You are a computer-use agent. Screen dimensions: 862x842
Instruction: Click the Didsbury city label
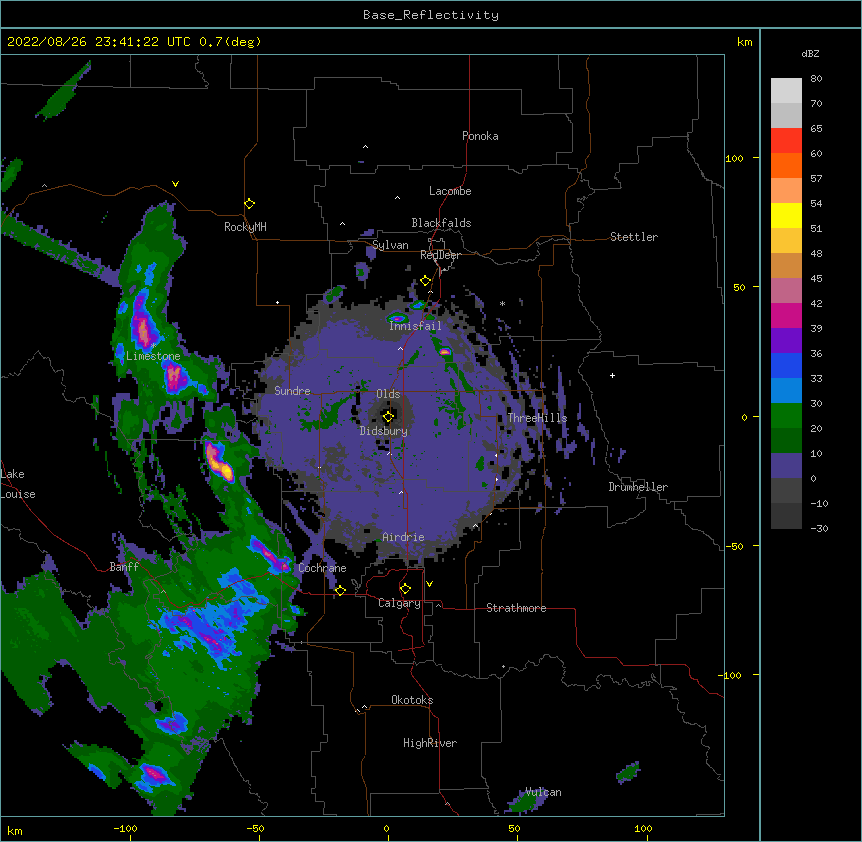pyautogui.click(x=384, y=431)
